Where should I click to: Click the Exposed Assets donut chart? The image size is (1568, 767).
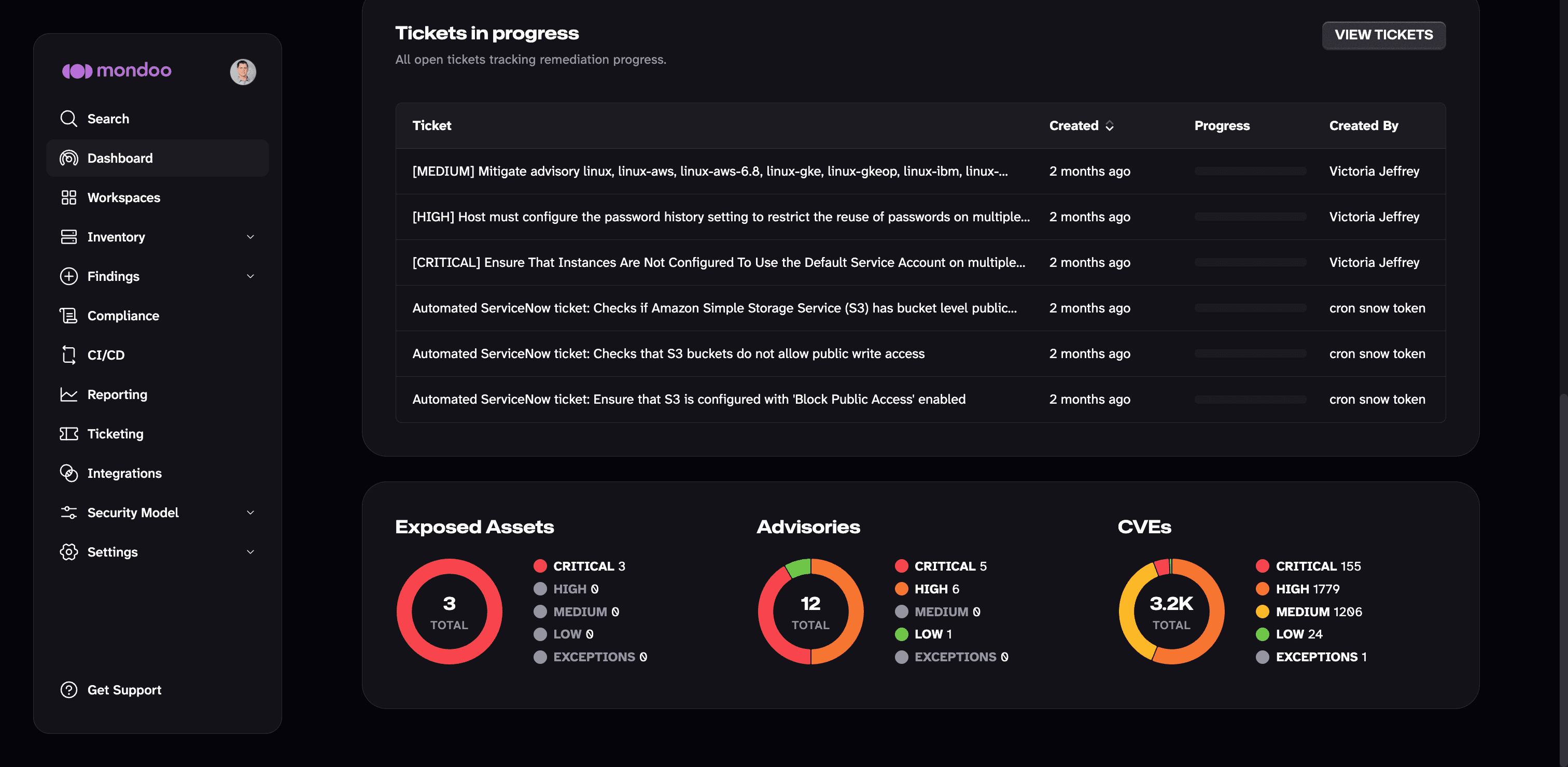(449, 612)
